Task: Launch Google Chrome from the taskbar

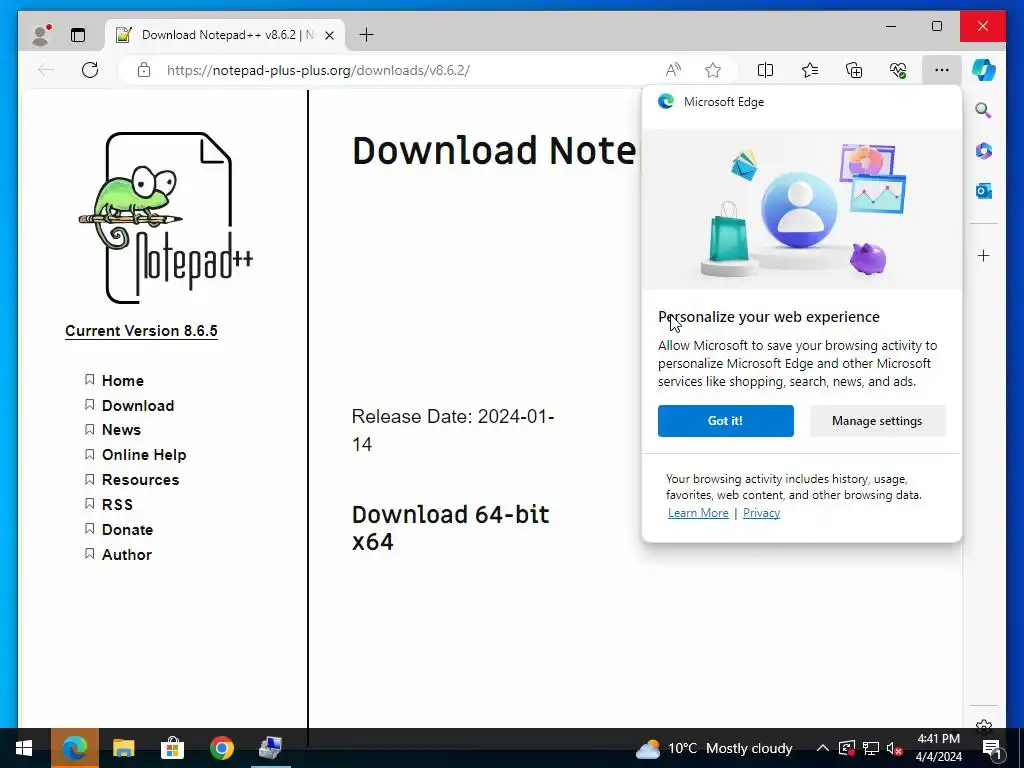Action: (222, 748)
